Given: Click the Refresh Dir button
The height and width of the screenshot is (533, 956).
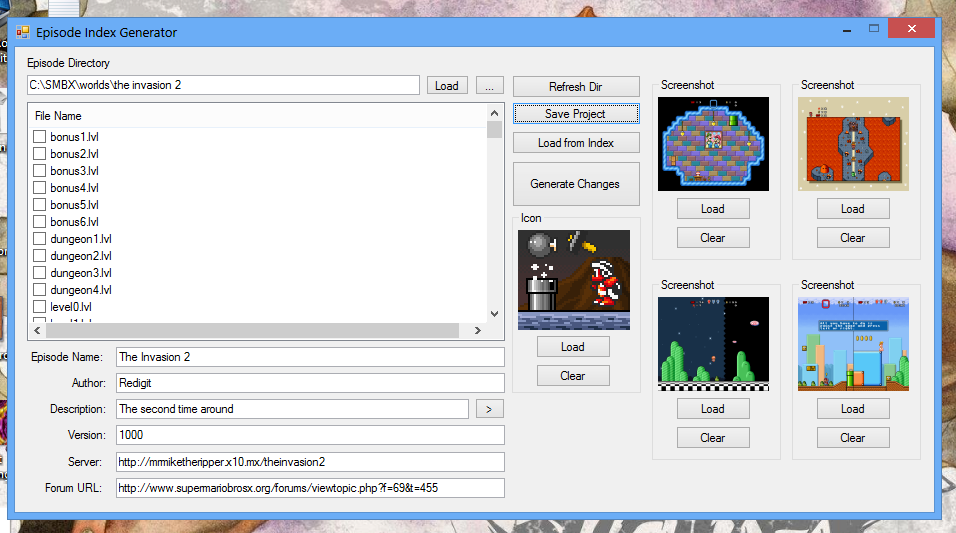Looking at the screenshot, I should point(576,87).
